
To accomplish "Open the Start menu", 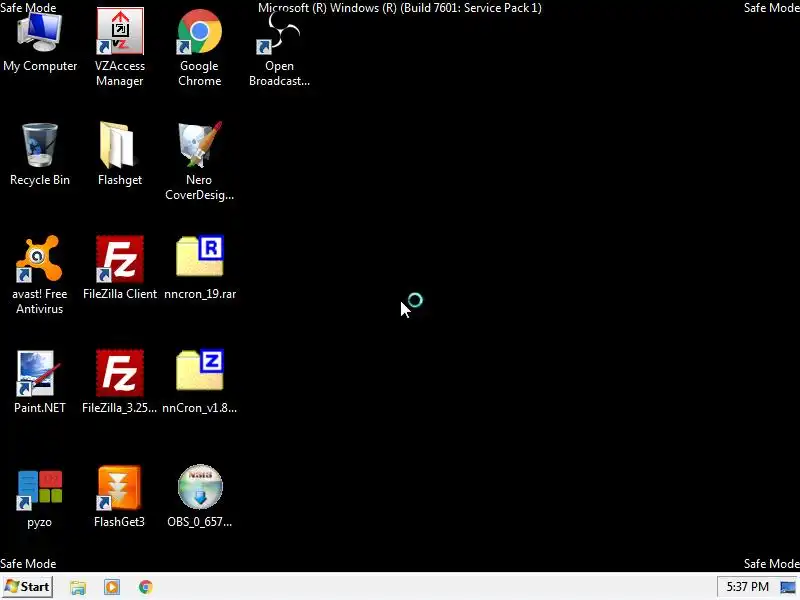I will pyautogui.click(x=27, y=587).
